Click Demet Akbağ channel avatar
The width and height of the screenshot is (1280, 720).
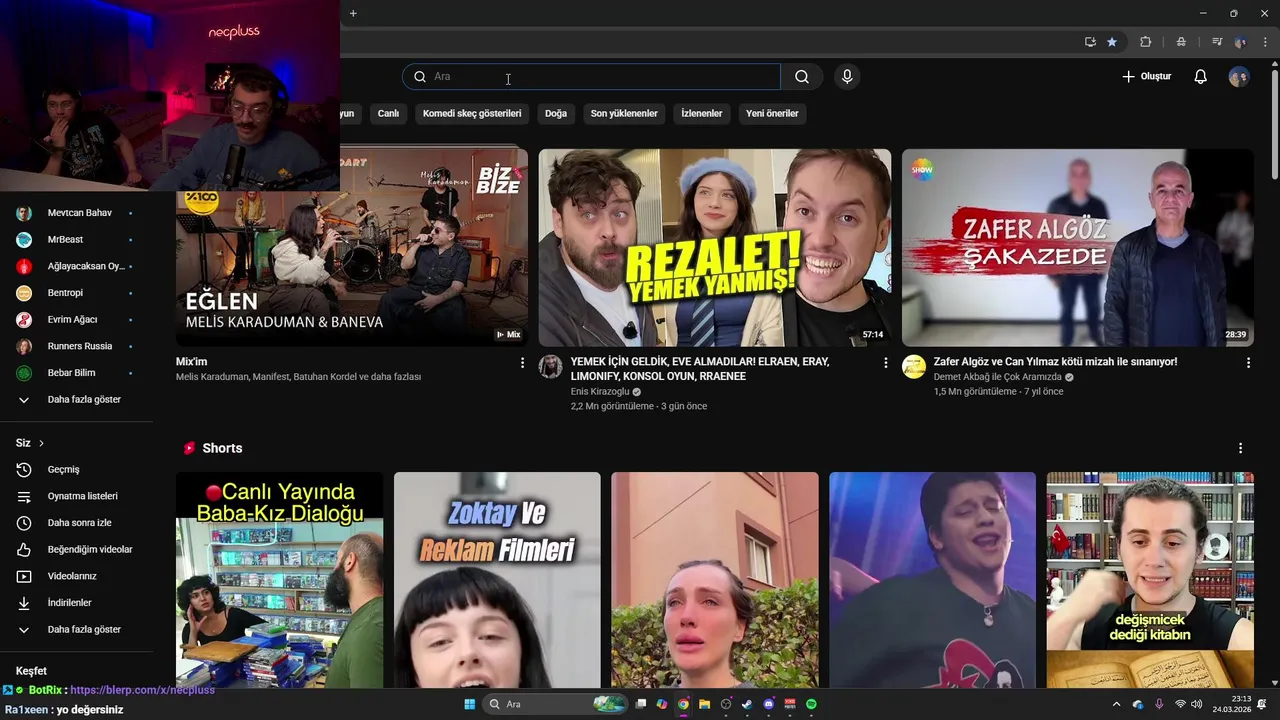click(914, 366)
